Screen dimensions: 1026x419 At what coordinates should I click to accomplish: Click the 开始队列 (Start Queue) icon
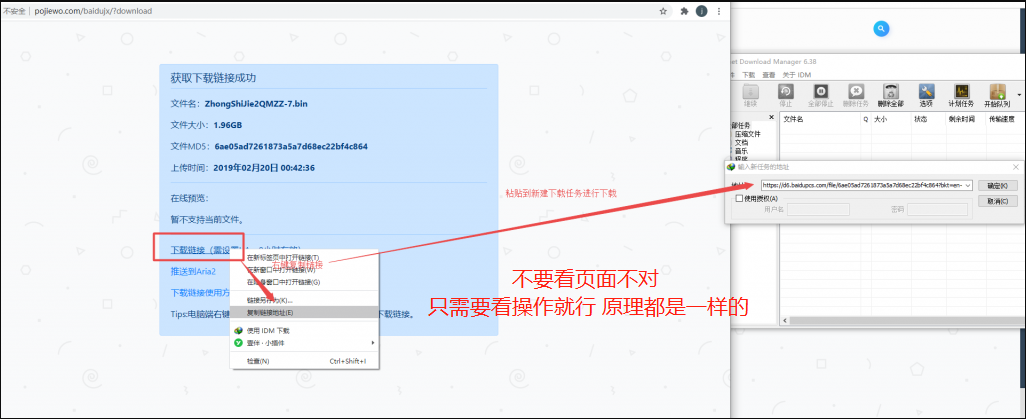click(996, 94)
